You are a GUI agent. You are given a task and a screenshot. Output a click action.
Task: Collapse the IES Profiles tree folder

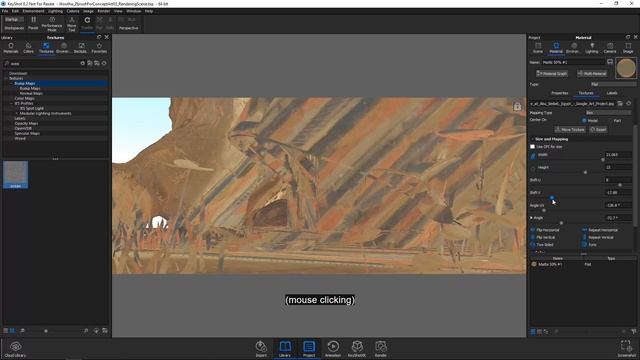tap(11, 103)
